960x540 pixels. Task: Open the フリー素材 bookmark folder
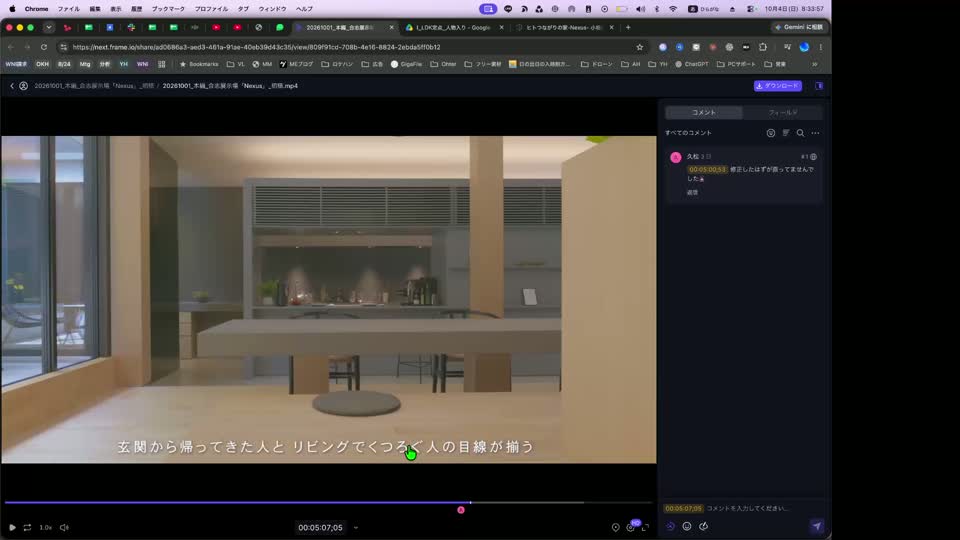coord(482,64)
